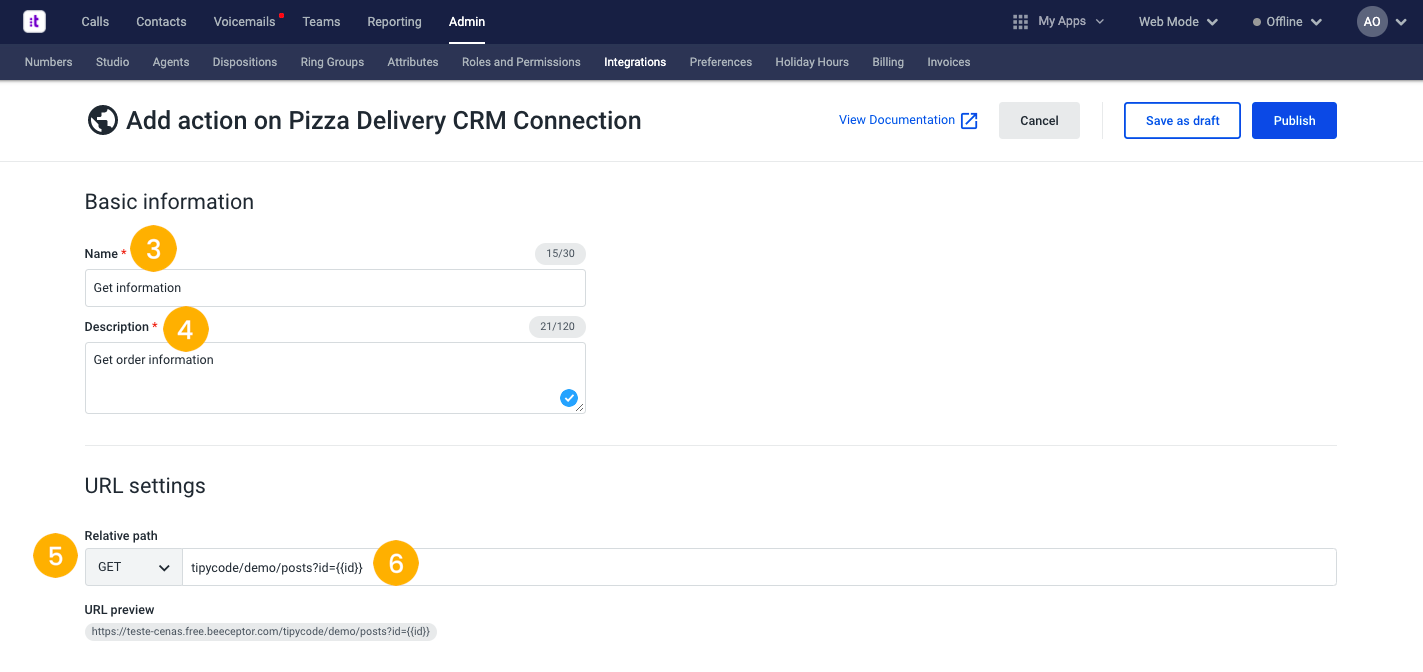The height and width of the screenshot is (672, 1423).
Task: Open the GET method dropdown
Action: pos(134,567)
